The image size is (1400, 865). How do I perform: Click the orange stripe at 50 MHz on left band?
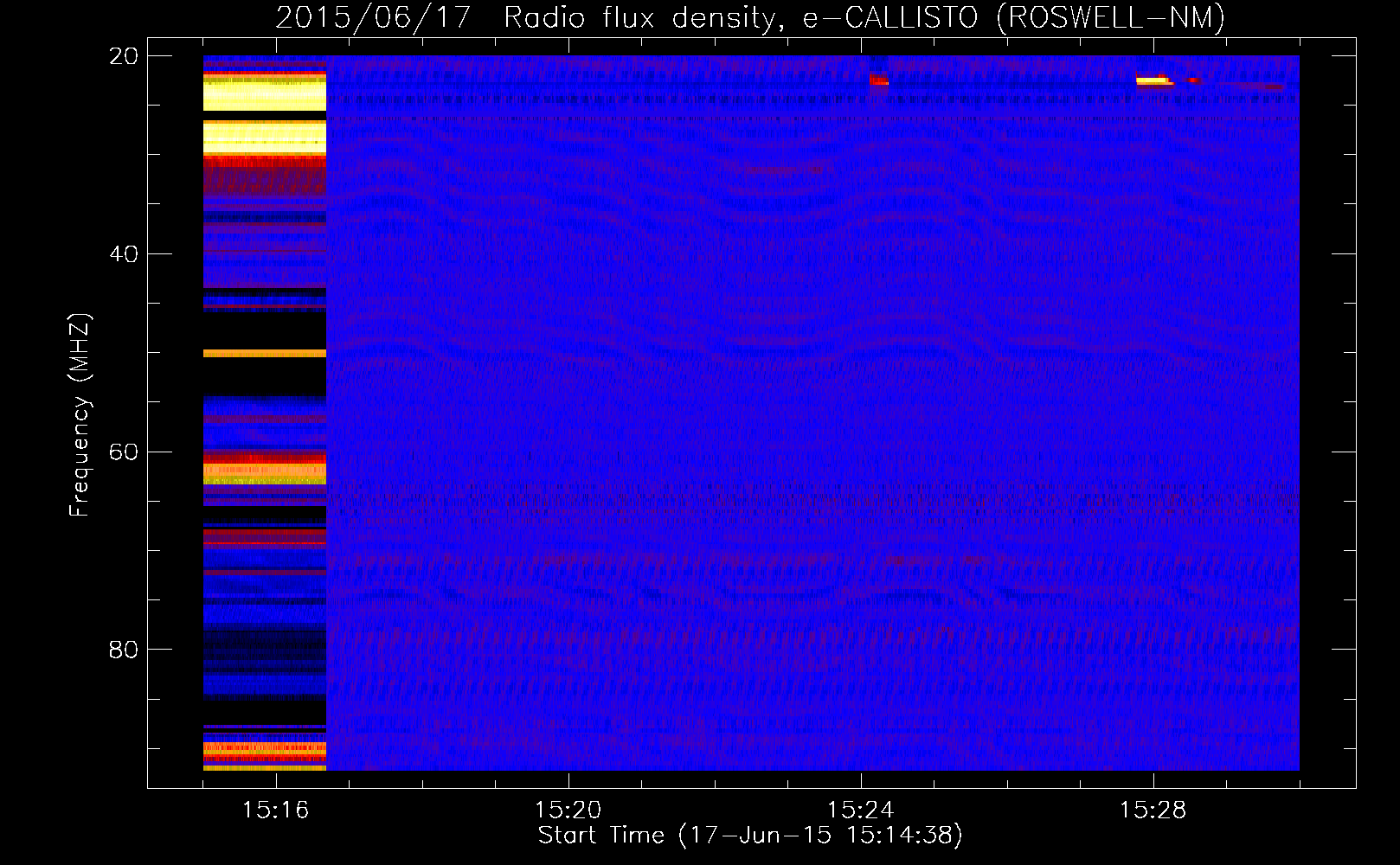tap(265, 353)
